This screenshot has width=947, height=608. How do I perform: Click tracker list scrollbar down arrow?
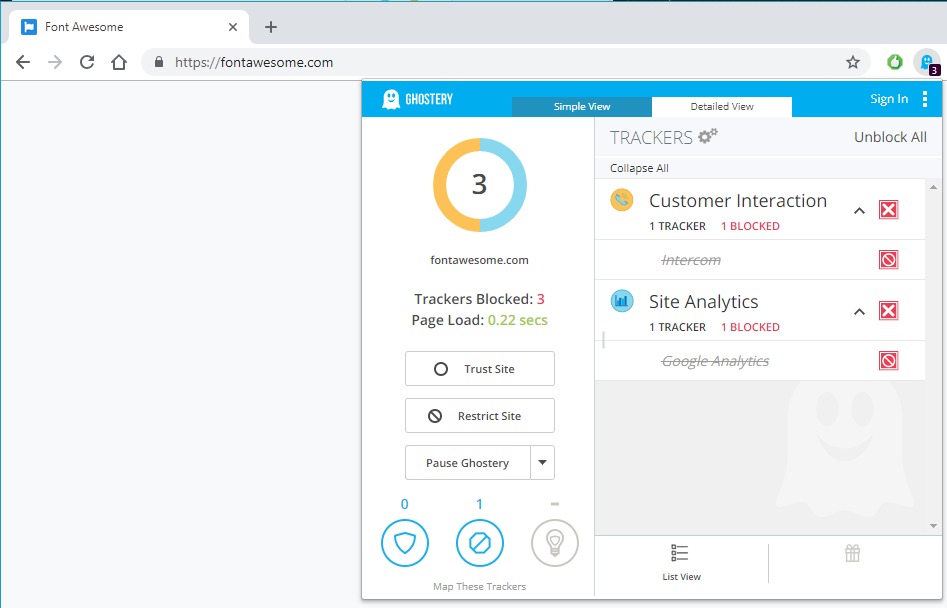click(x=933, y=526)
